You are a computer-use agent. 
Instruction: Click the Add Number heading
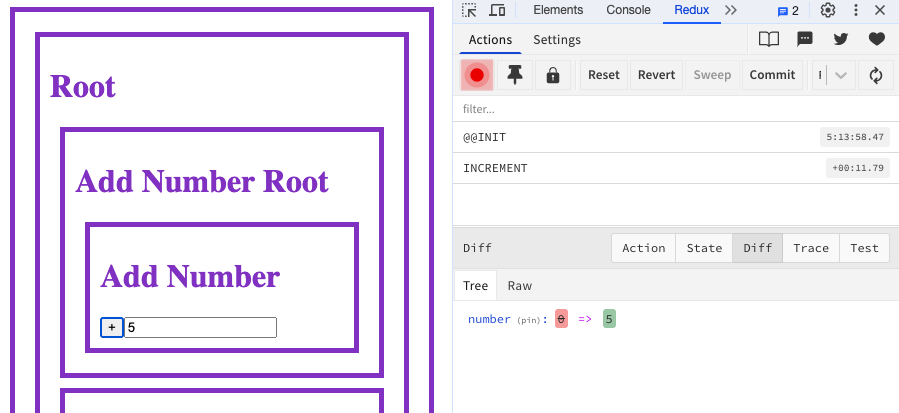click(190, 276)
